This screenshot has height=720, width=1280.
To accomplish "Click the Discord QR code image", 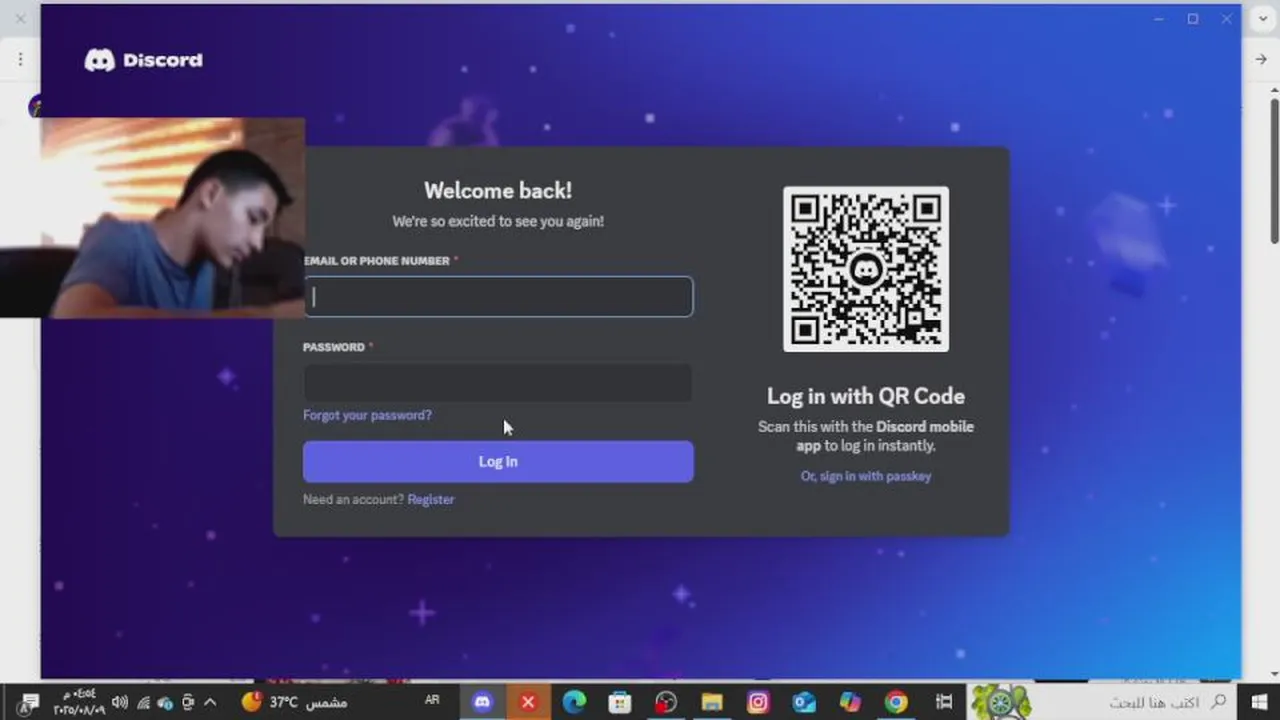I will point(866,269).
